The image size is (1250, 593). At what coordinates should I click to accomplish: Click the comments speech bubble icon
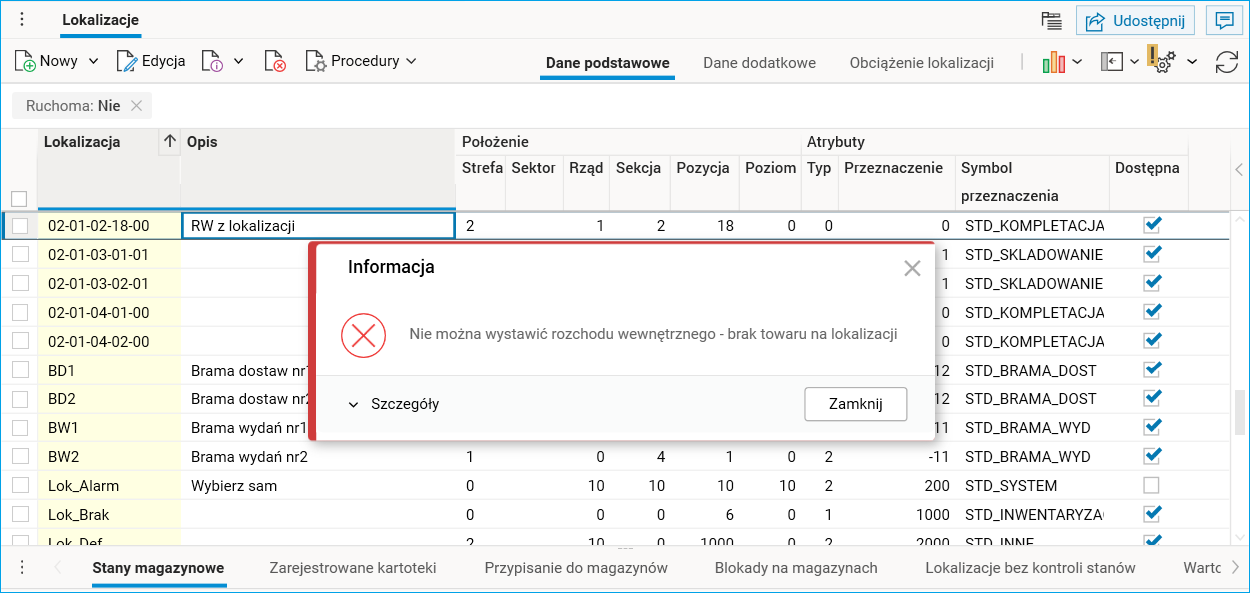click(x=1223, y=20)
